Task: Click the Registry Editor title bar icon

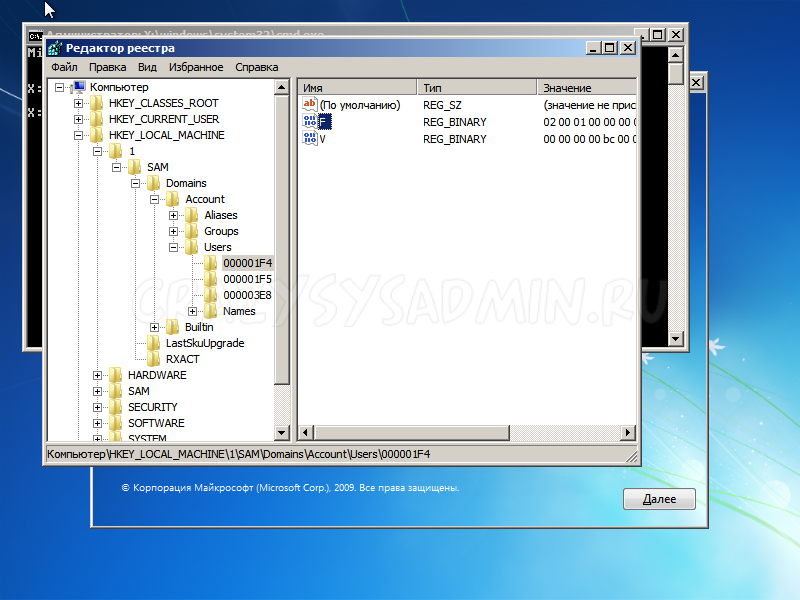Action: click(x=54, y=48)
